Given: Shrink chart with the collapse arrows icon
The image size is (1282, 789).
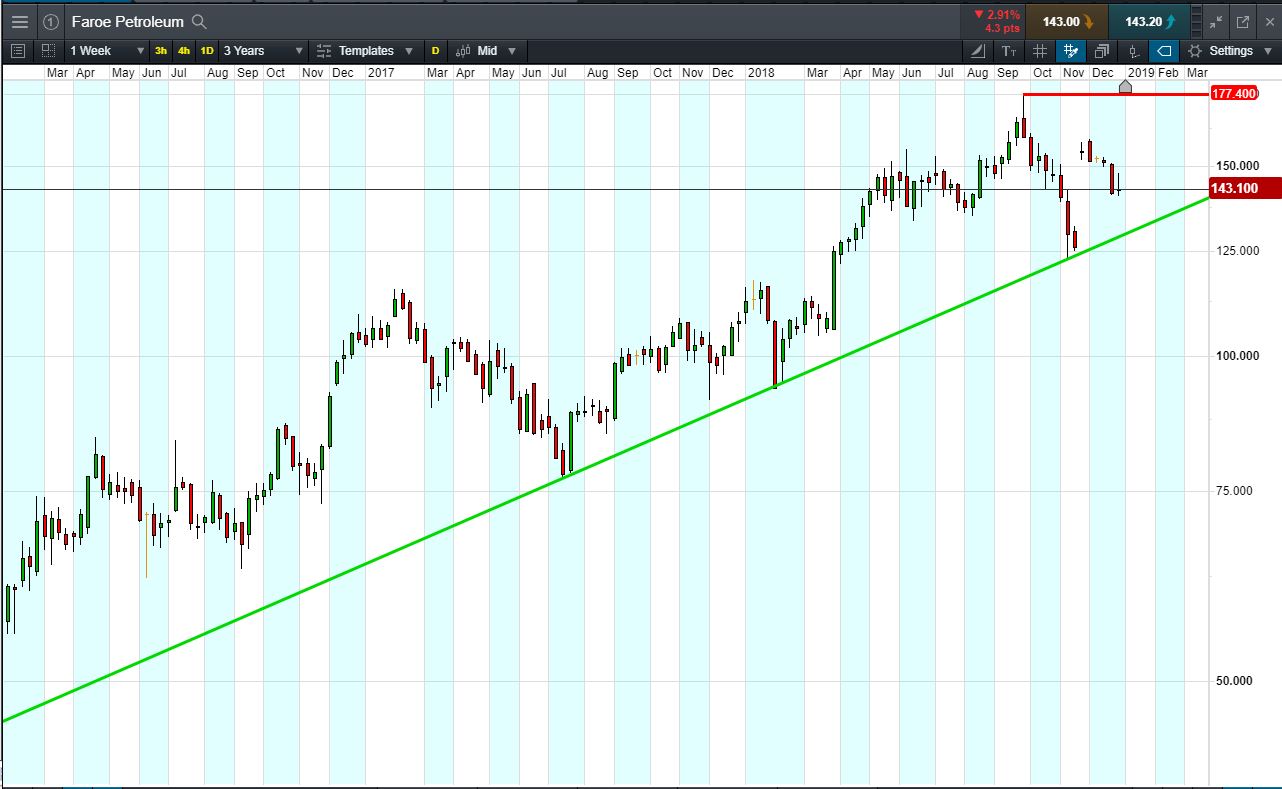Looking at the screenshot, I should (x=1216, y=21).
